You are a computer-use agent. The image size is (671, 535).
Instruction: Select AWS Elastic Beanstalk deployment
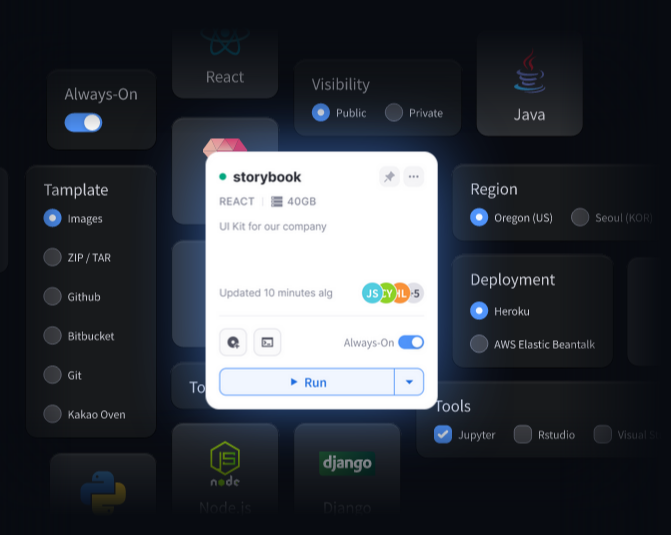tap(479, 344)
